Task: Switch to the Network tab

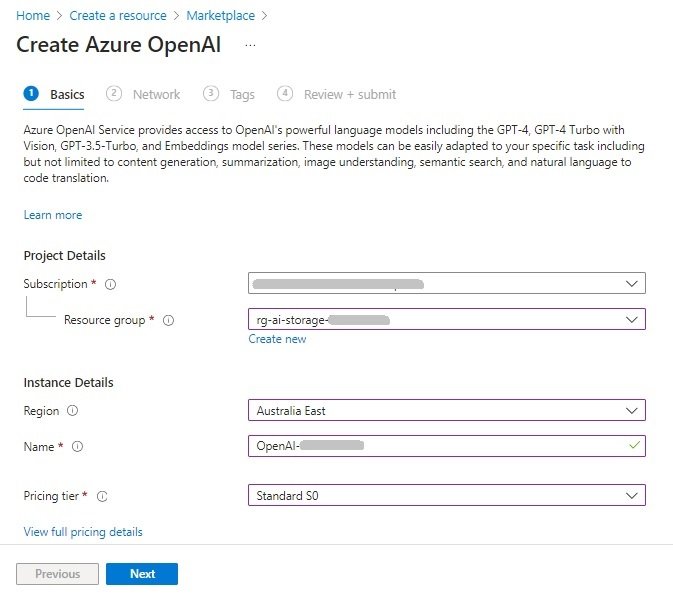Action: [x=143, y=94]
